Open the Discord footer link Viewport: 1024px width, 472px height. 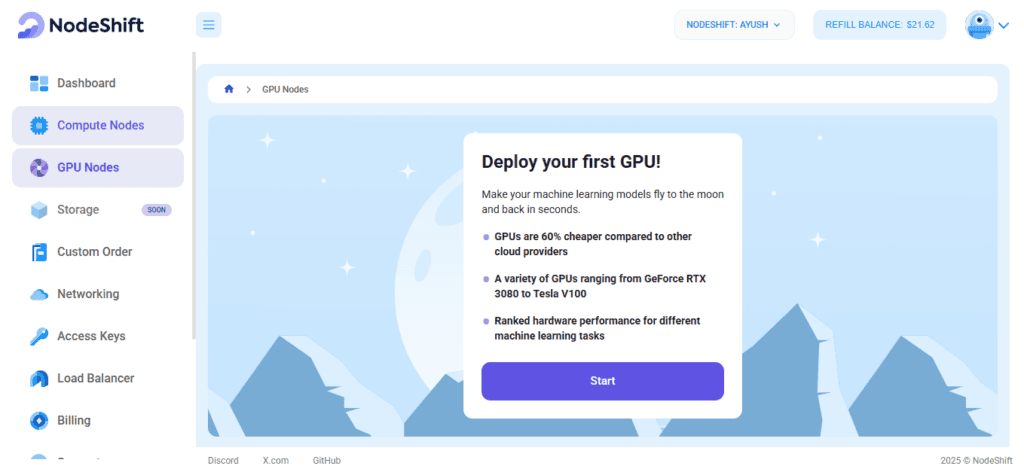pyautogui.click(x=223, y=460)
